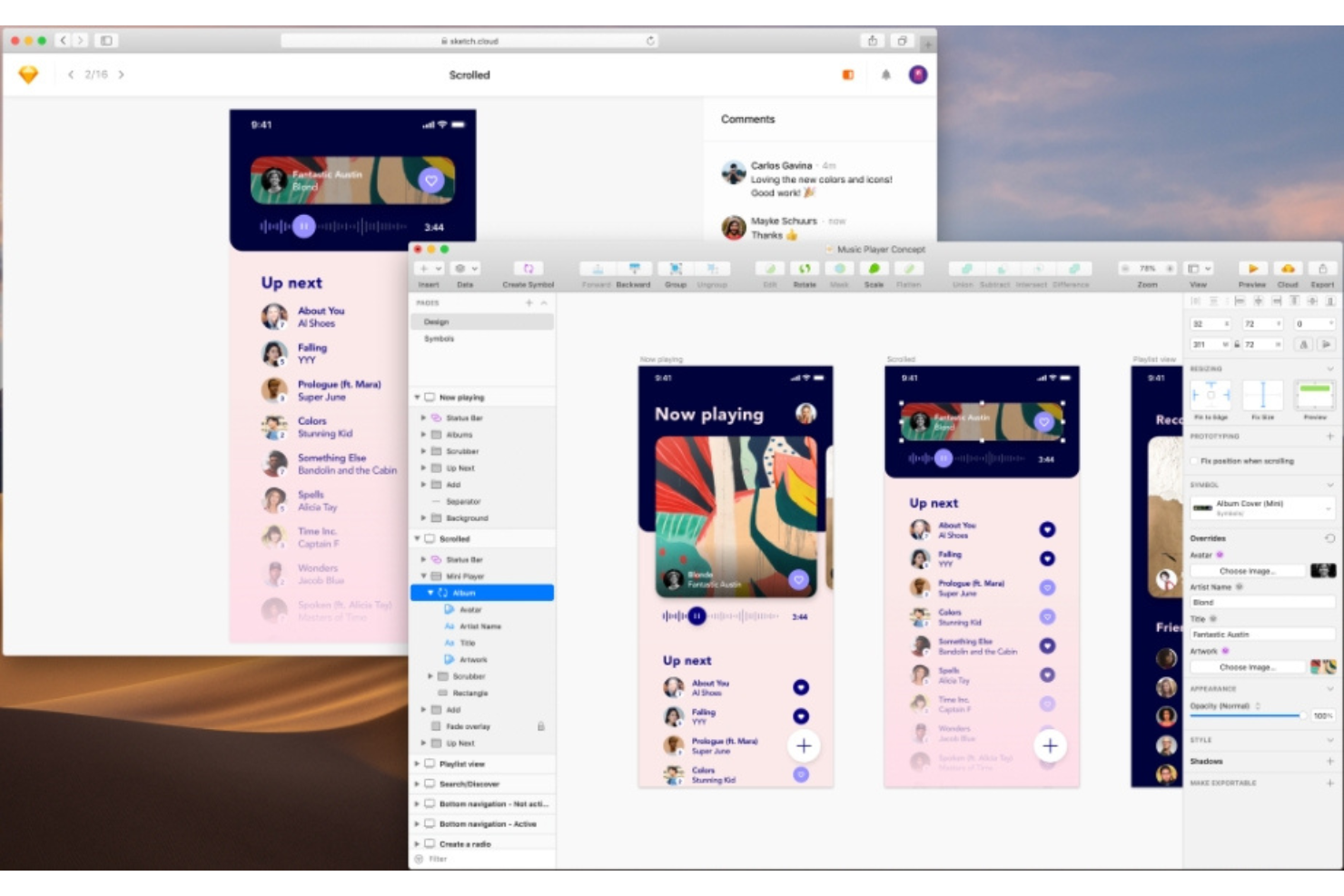Click the Artist Name override field
This screenshot has height=896, width=1344.
[1262, 603]
